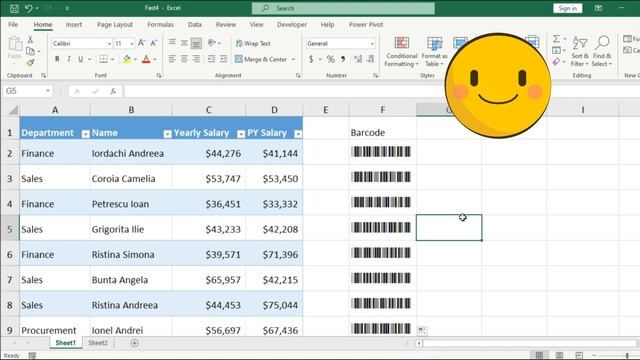This screenshot has height=360, width=640.
Task: Align text to the bottom
Action: pyautogui.click(x=196, y=42)
